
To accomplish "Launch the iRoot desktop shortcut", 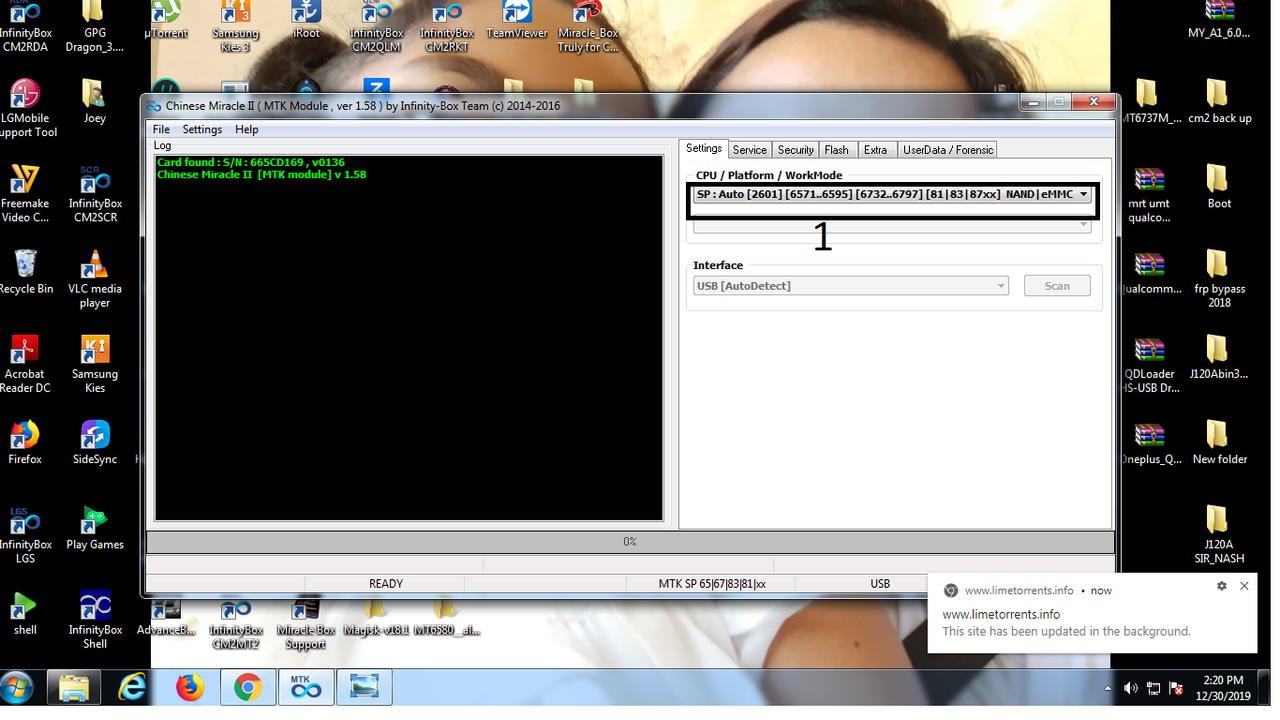I will tap(306, 20).
